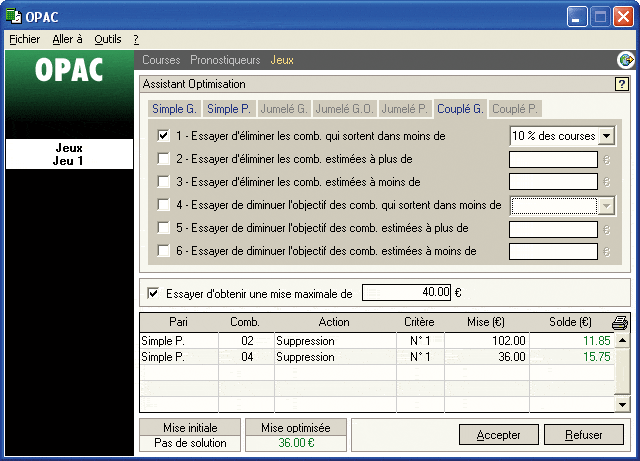640x461 pixels.
Task: Open the Outils menu
Action: click(107, 39)
